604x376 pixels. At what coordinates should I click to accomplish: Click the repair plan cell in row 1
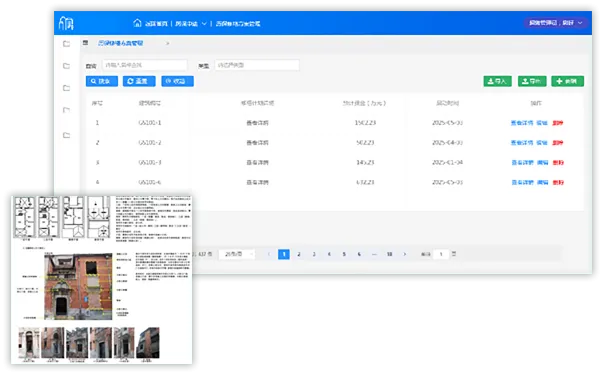click(x=257, y=123)
